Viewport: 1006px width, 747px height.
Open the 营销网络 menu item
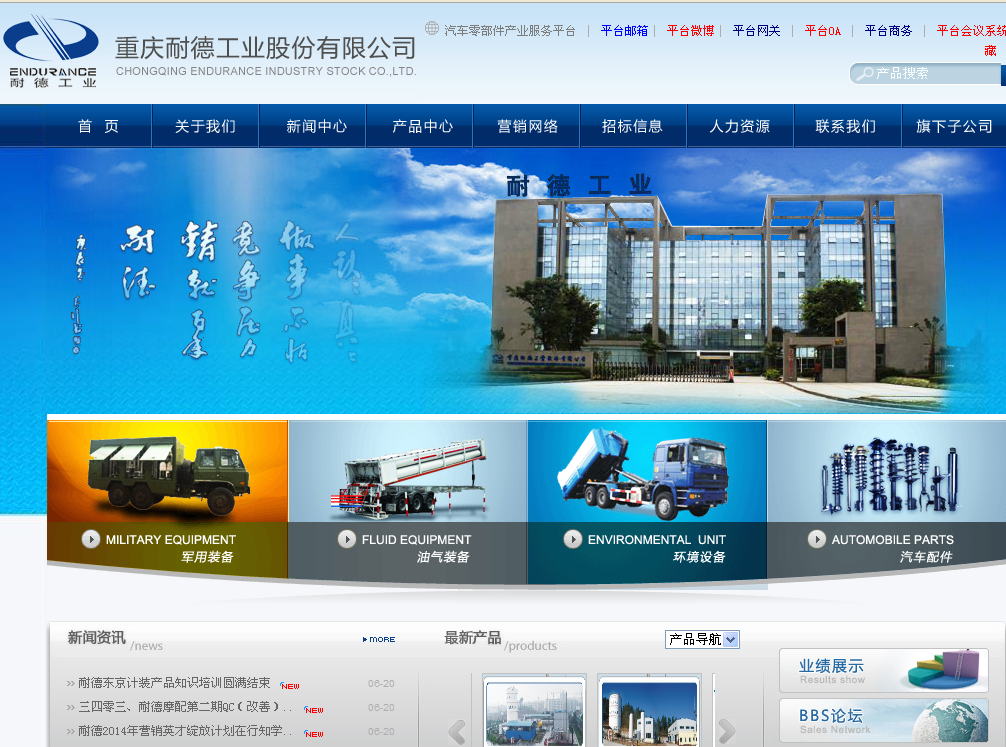tap(527, 126)
